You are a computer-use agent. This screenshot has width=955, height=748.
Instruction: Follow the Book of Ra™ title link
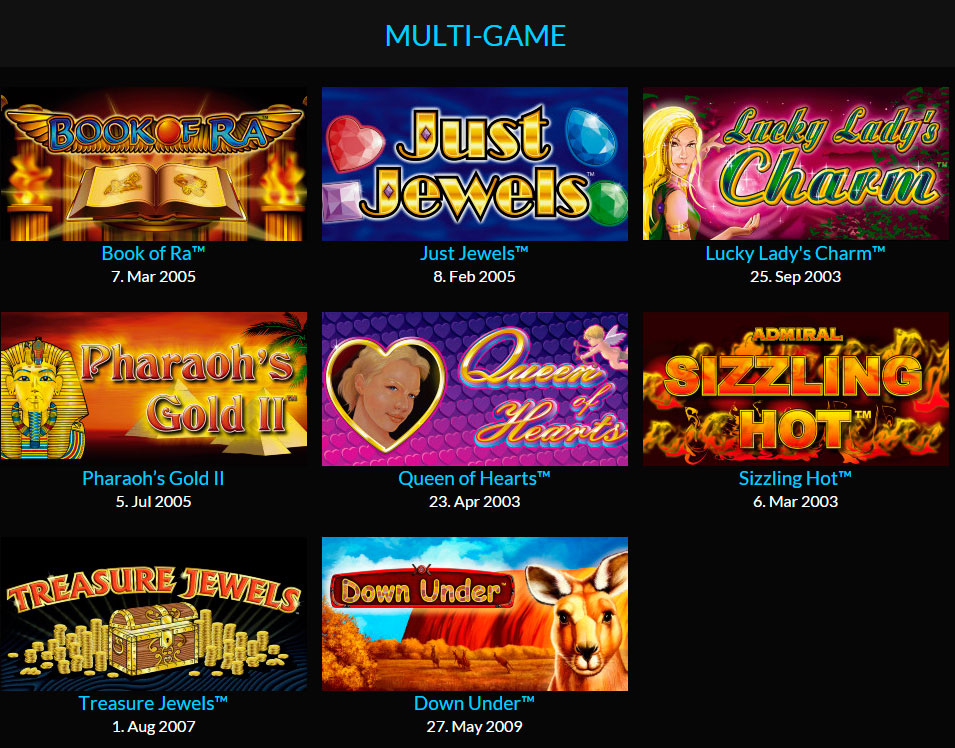pyautogui.click(x=153, y=253)
